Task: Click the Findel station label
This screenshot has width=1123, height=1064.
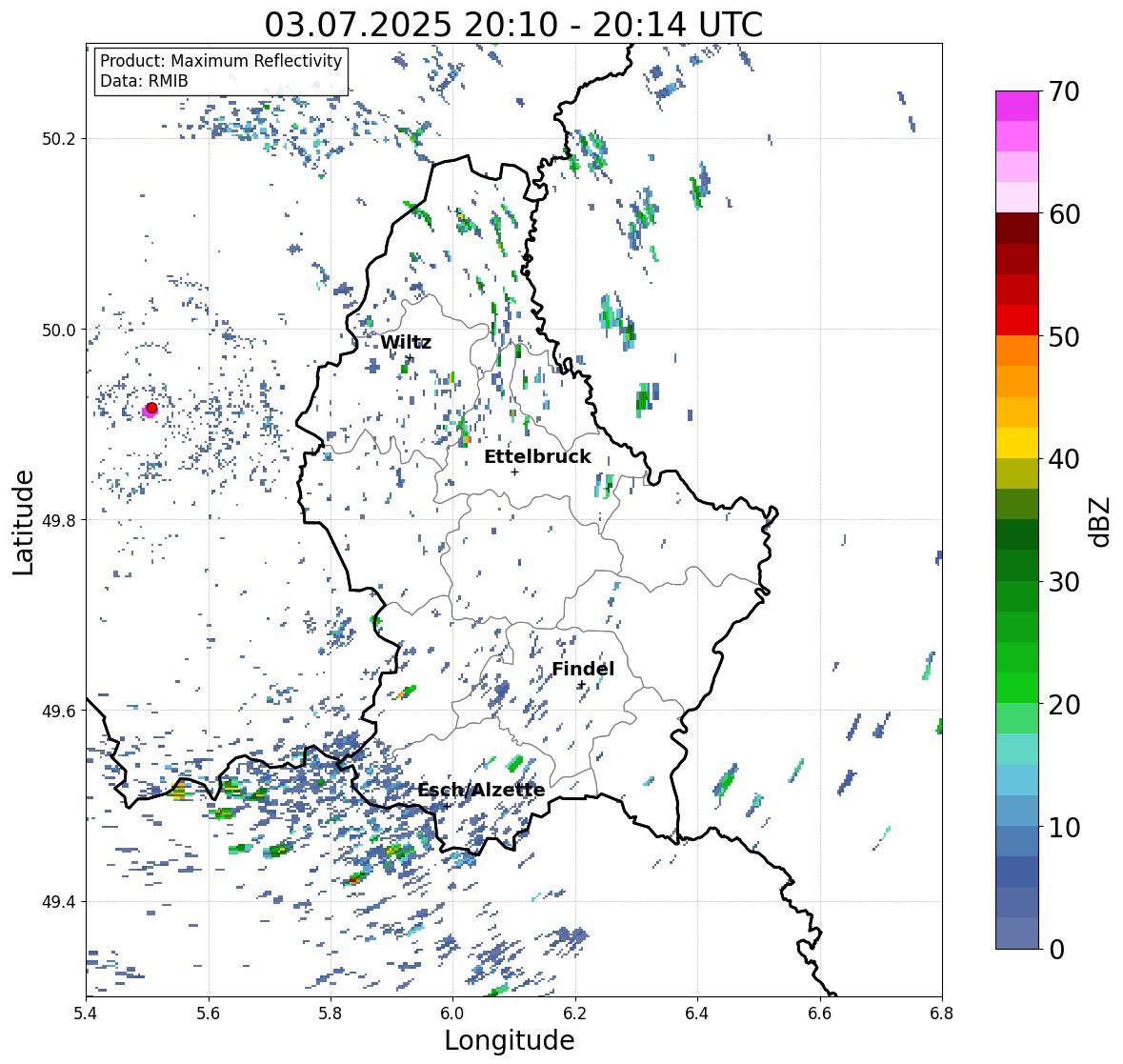Action: point(583,669)
